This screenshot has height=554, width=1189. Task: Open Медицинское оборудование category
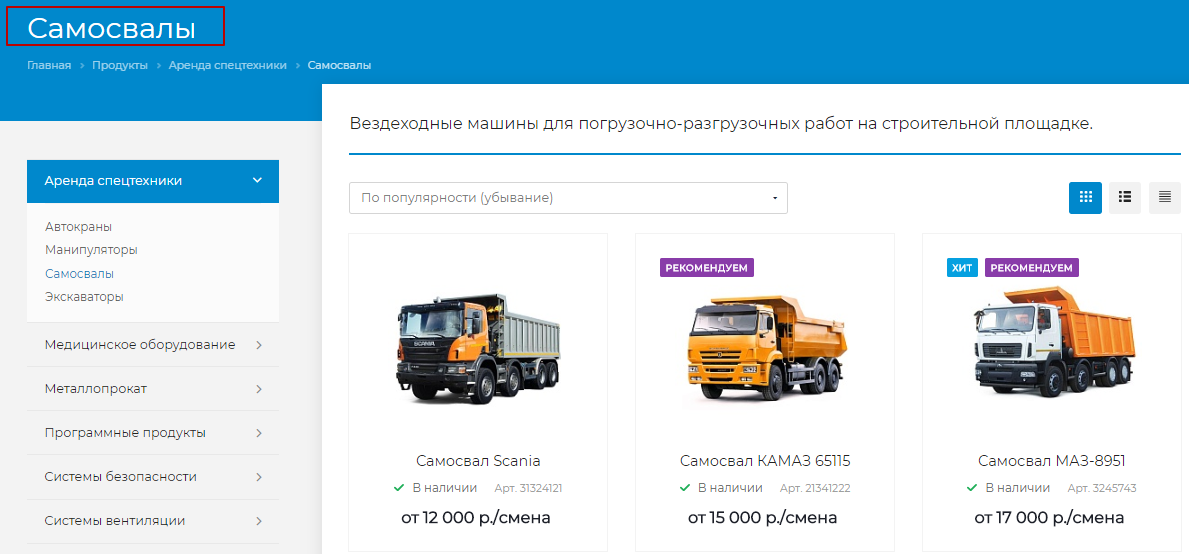click(x=140, y=345)
